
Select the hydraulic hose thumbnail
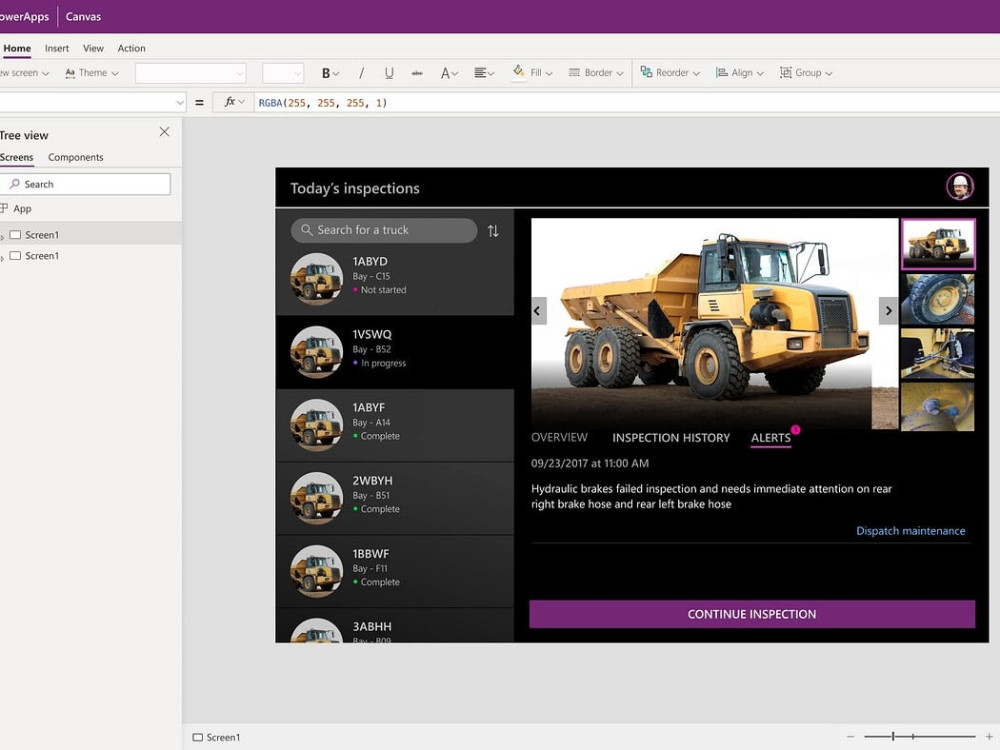[938, 353]
